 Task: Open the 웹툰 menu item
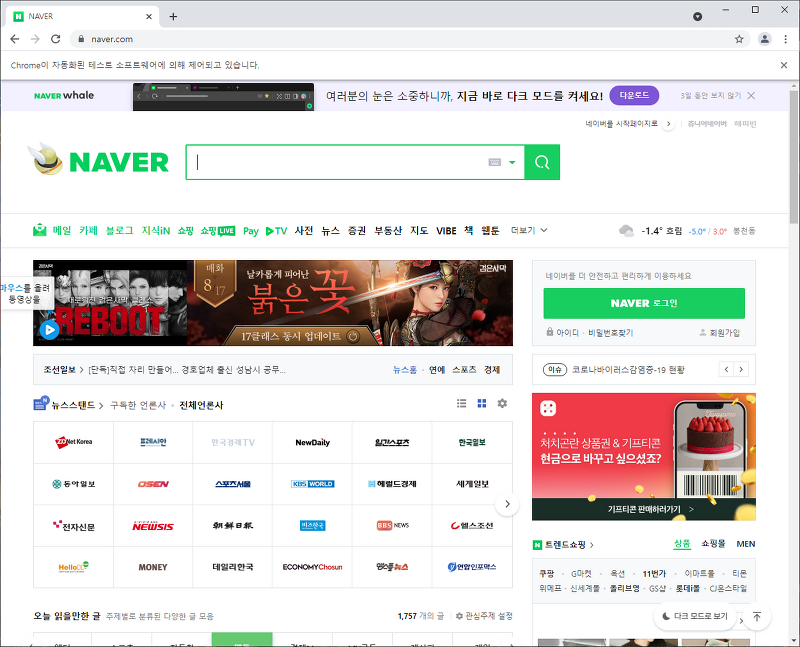click(x=490, y=231)
